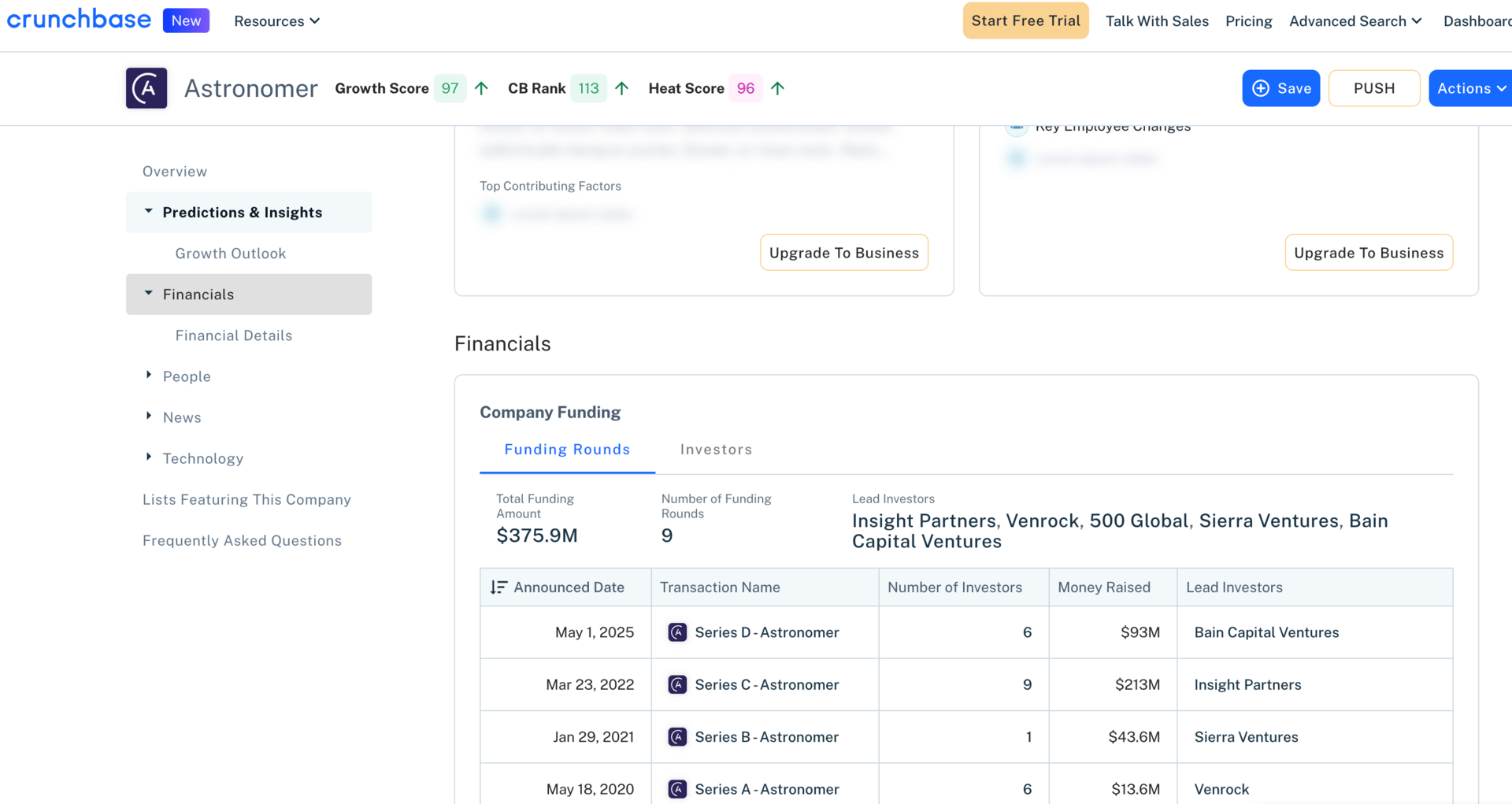
Task: Open the Dashboard link
Action: [1477, 21]
